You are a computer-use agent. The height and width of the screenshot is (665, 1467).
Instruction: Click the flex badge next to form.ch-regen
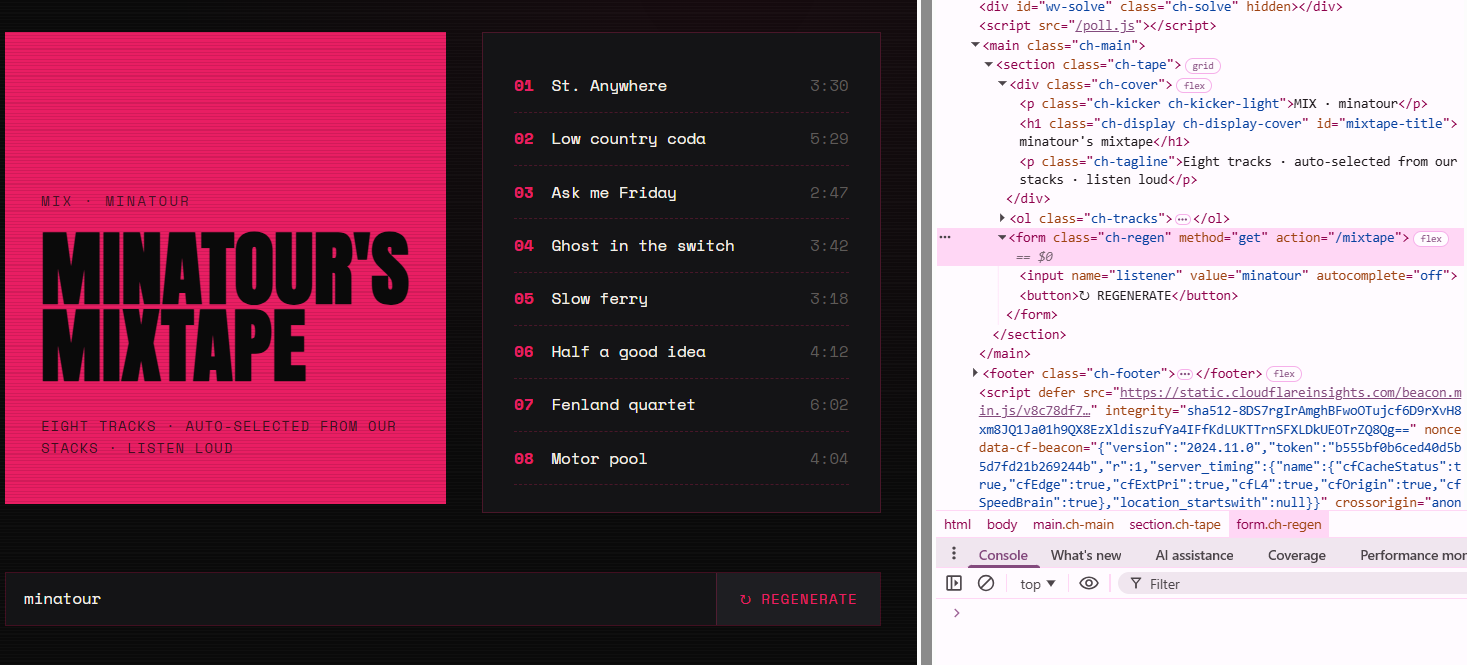coord(1432,239)
